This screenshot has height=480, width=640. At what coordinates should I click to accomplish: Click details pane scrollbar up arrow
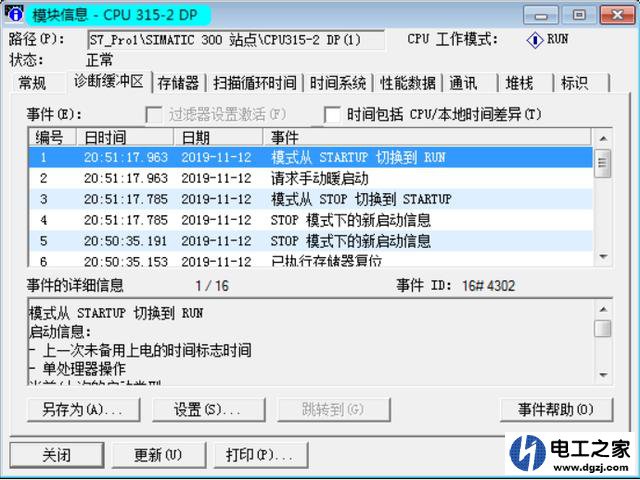[x=603, y=309]
